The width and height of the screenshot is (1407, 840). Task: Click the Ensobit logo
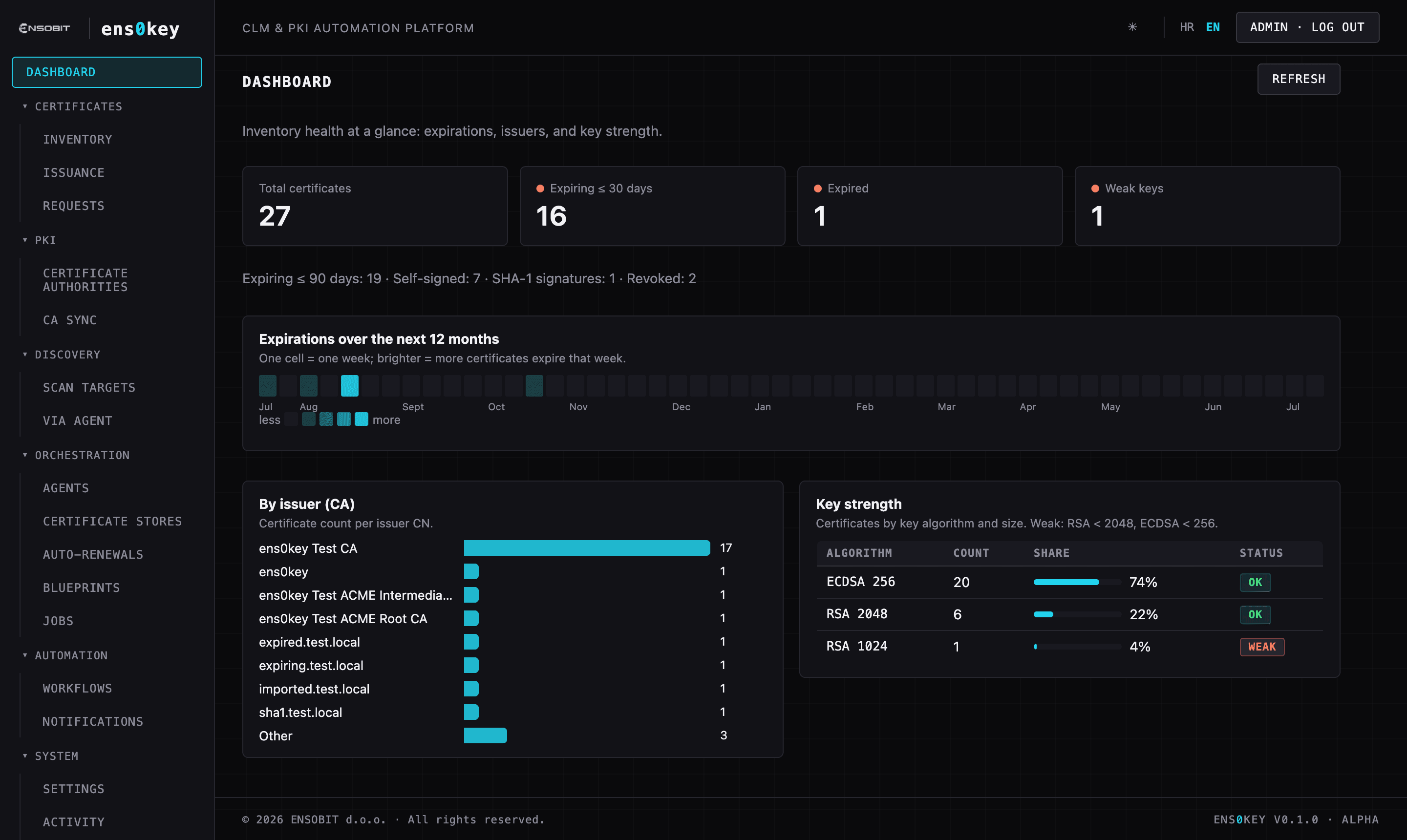44,28
